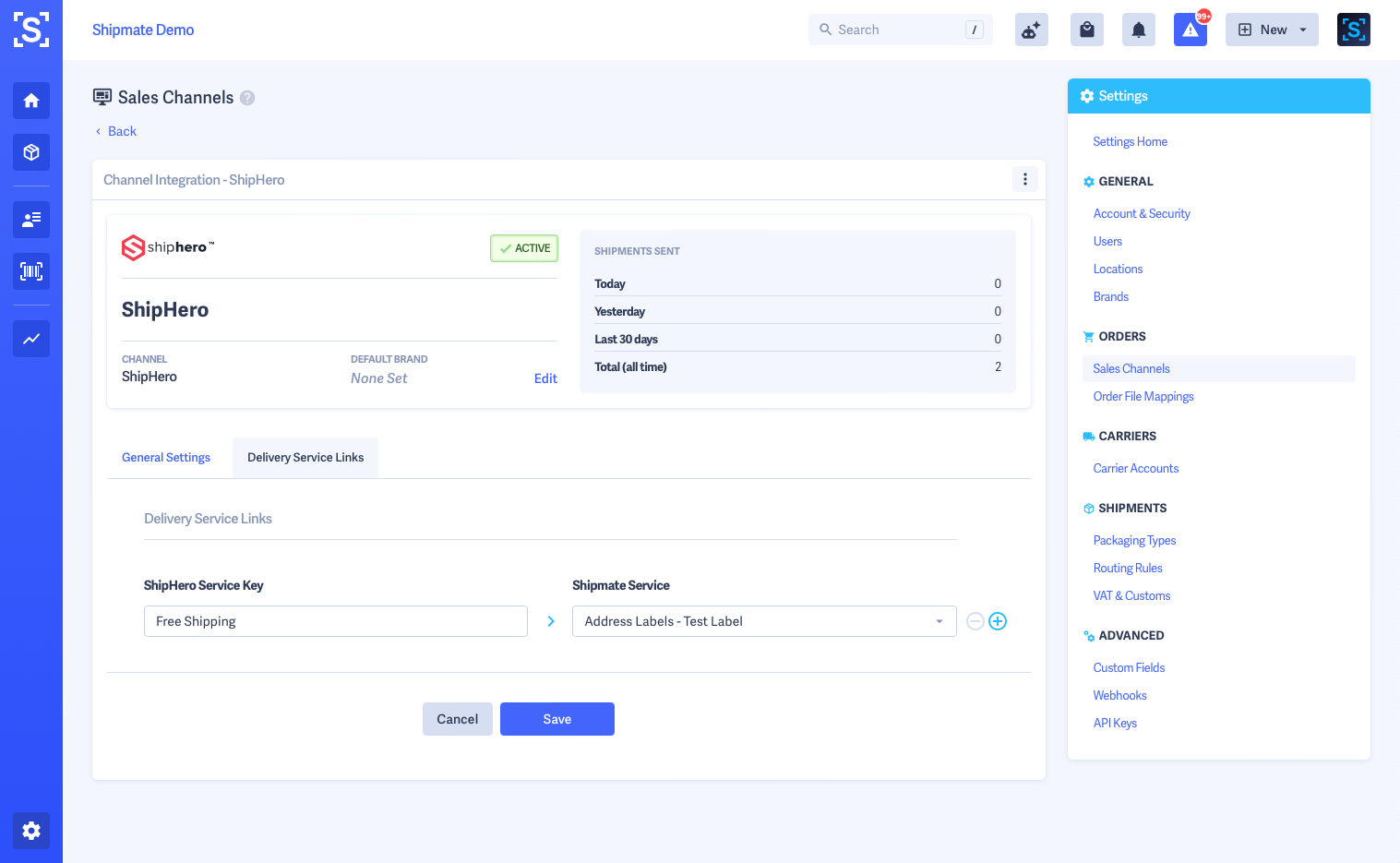Open Webhooks settings

[x=1119, y=695]
